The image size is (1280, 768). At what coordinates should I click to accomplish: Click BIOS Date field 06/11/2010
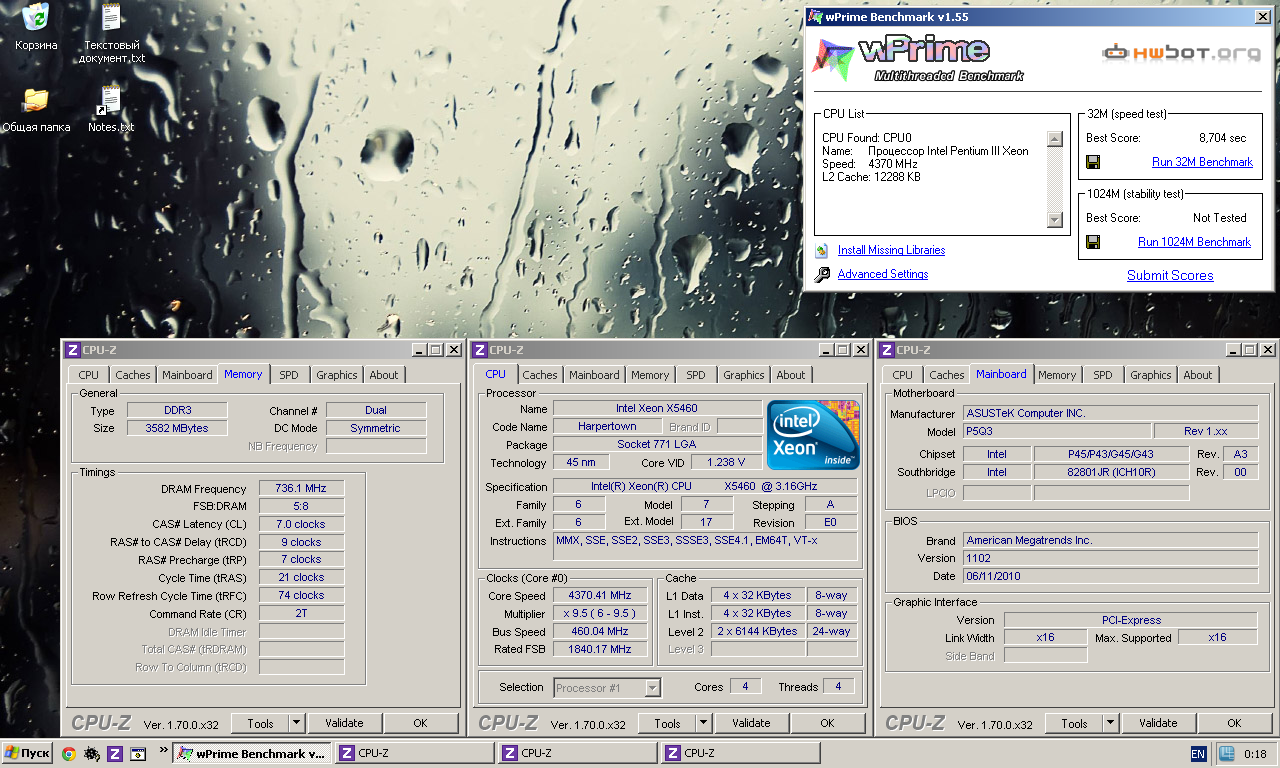(x=1110, y=576)
